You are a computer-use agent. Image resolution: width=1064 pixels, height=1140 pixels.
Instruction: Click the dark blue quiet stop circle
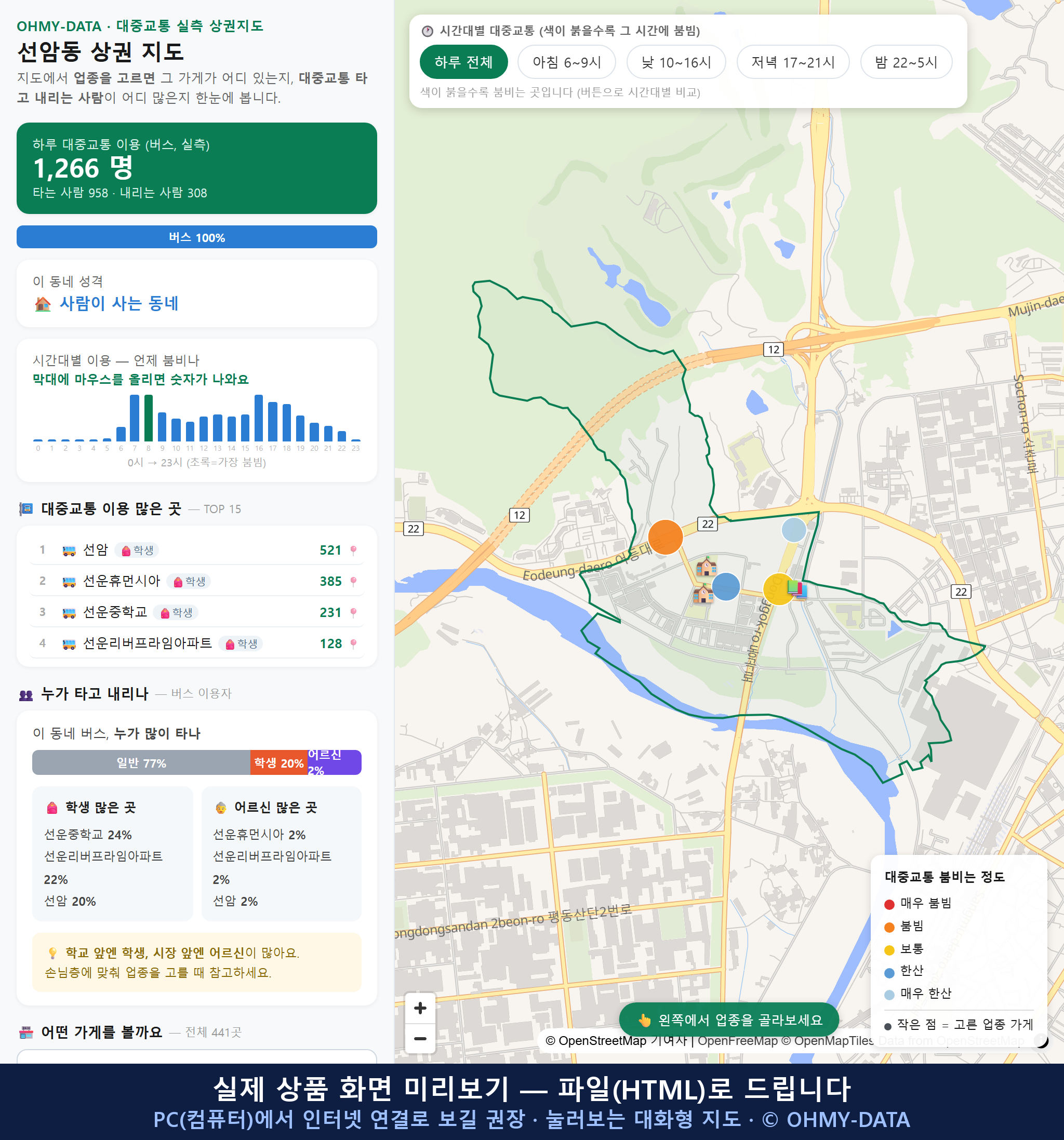(726, 586)
